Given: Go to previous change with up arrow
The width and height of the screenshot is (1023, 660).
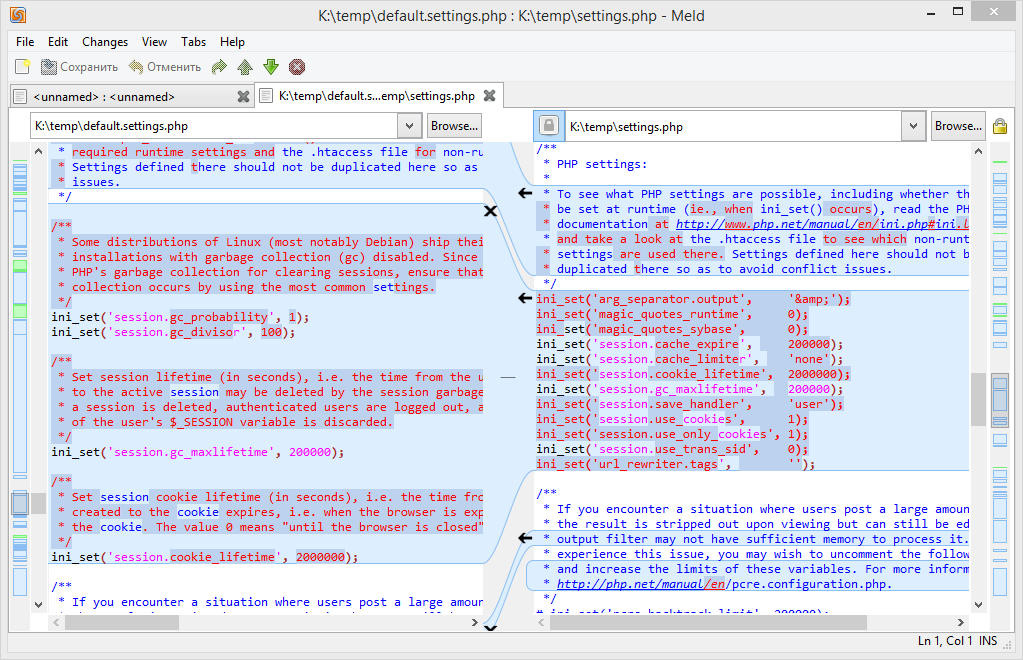Looking at the screenshot, I should (245, 67).
